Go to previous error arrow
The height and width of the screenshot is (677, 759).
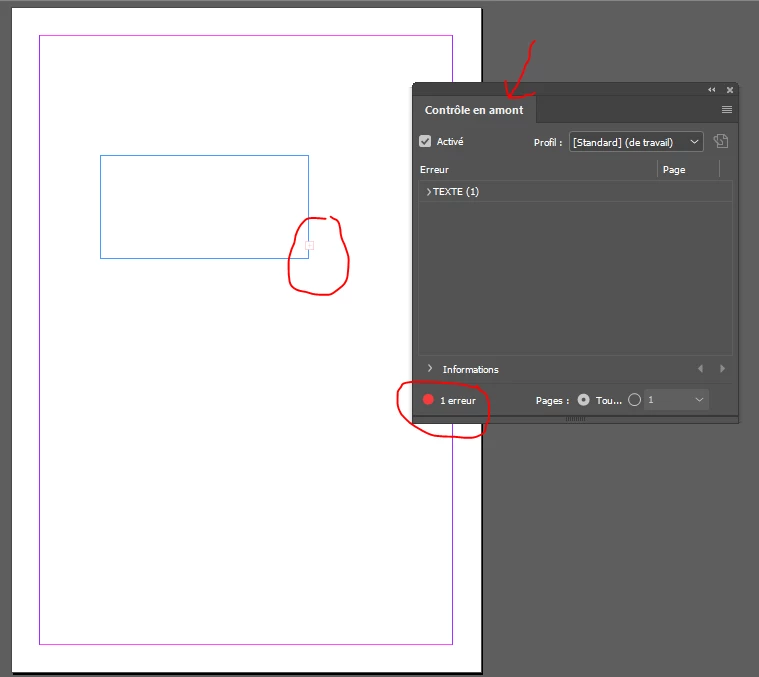(x=700, y=369)
